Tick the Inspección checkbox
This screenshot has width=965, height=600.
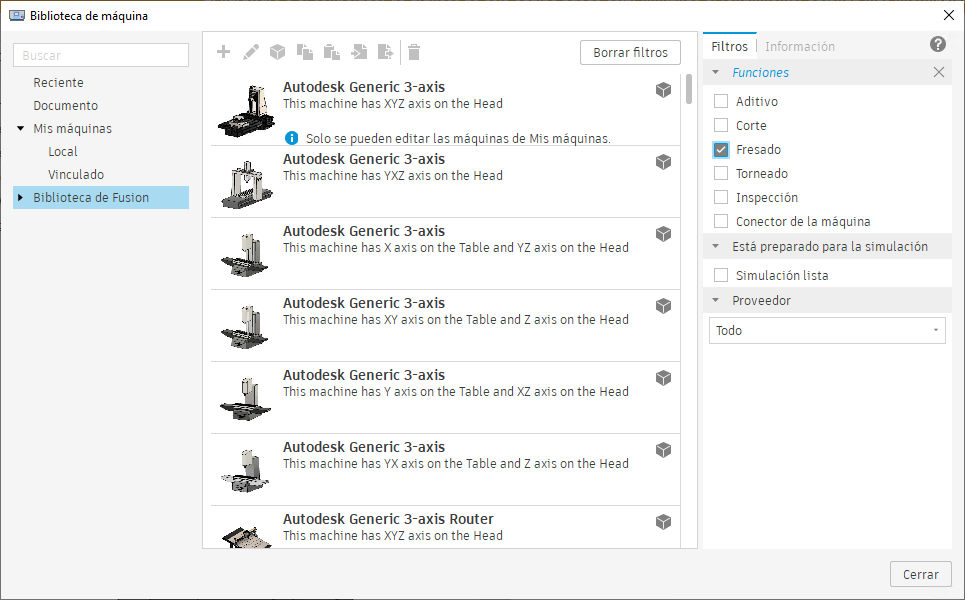(x=721, y=197)
